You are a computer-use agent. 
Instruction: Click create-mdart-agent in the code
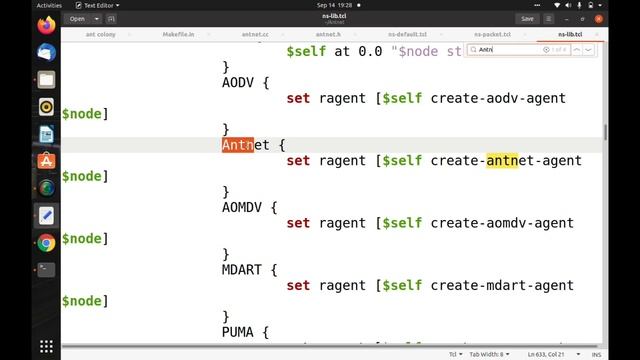pos(502,286)
